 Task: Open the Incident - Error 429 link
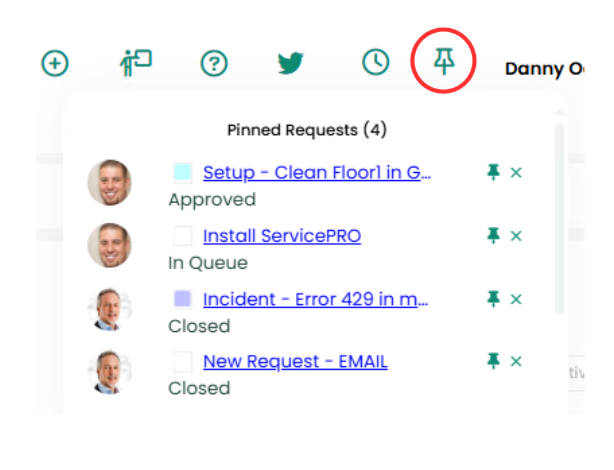[x=316, y=299]
